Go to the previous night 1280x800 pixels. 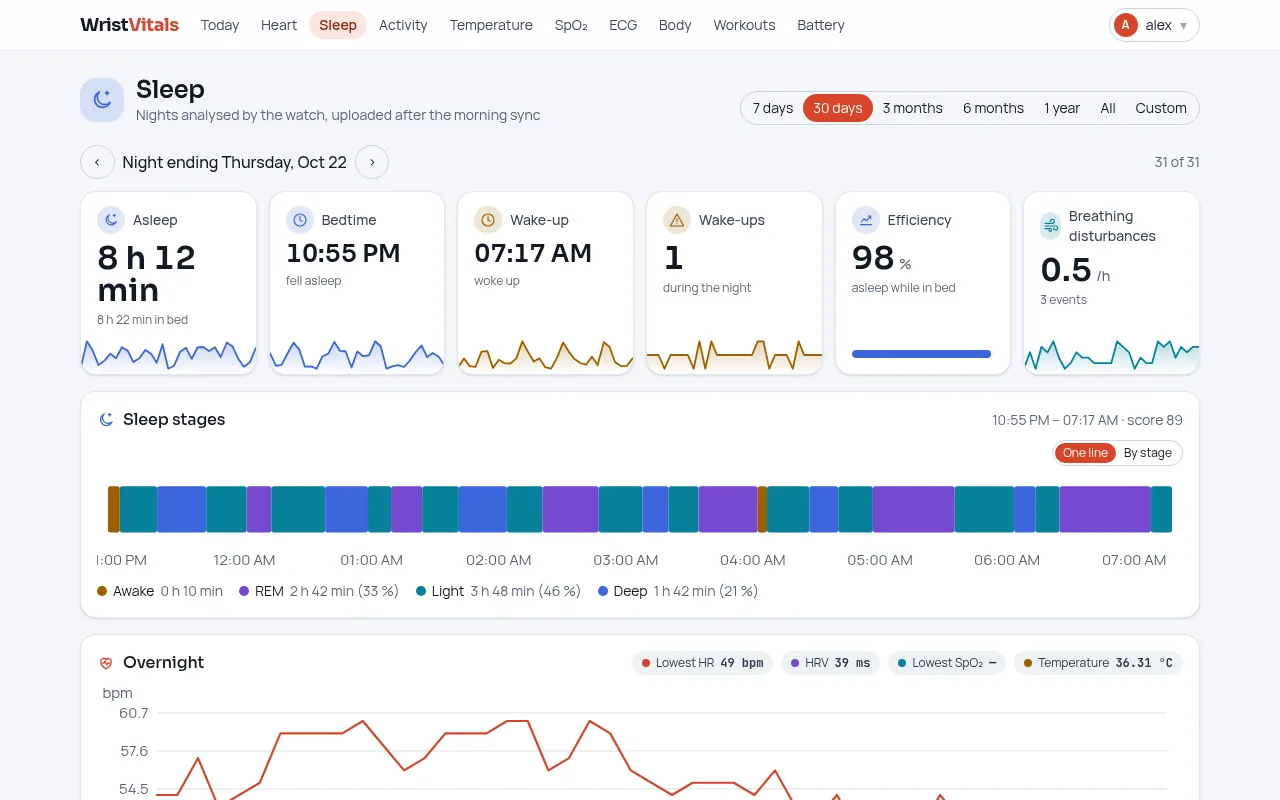coord(97,162)
